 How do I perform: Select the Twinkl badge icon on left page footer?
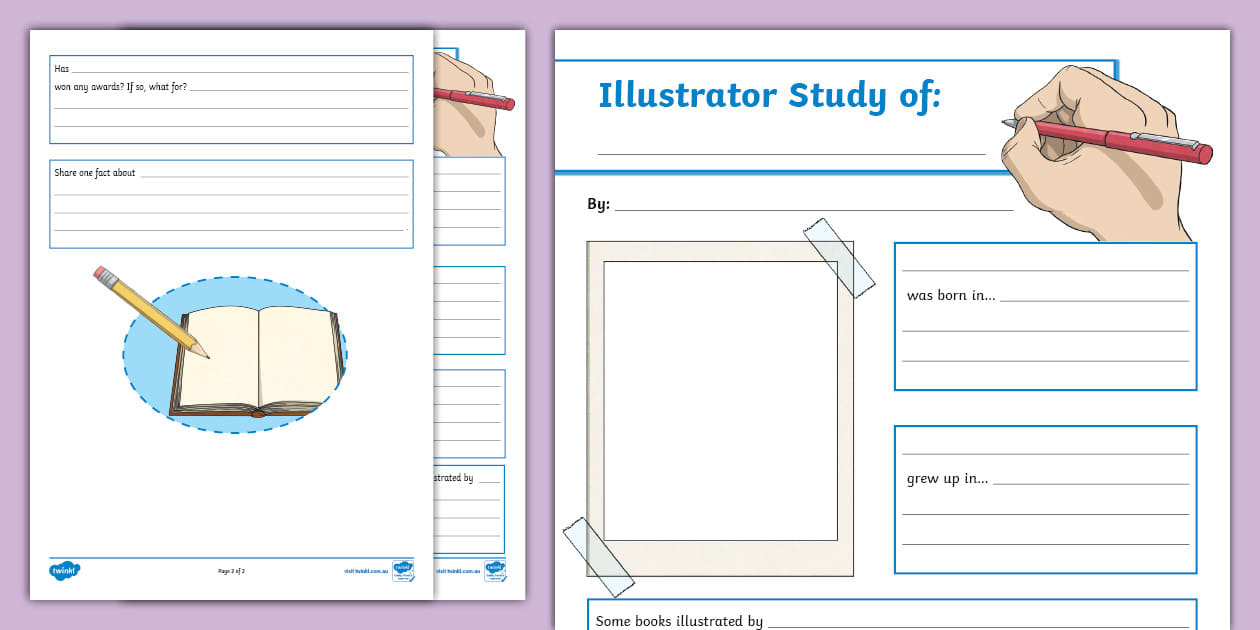click(404, 569)
